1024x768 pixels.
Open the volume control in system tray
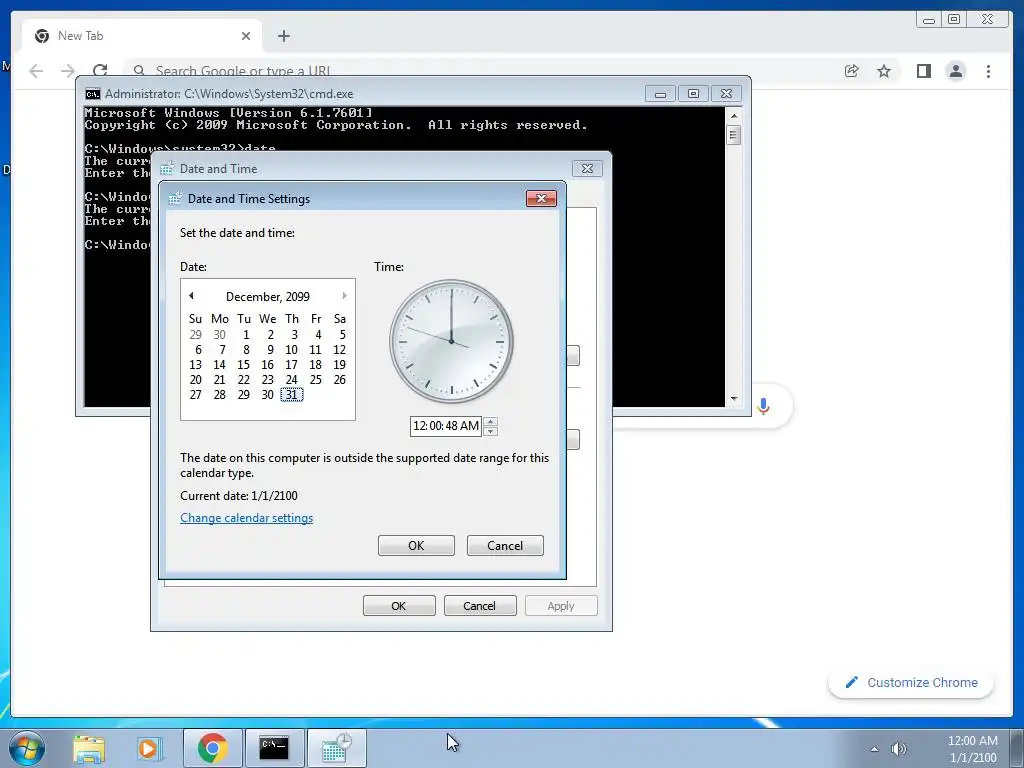coord(899,749)
